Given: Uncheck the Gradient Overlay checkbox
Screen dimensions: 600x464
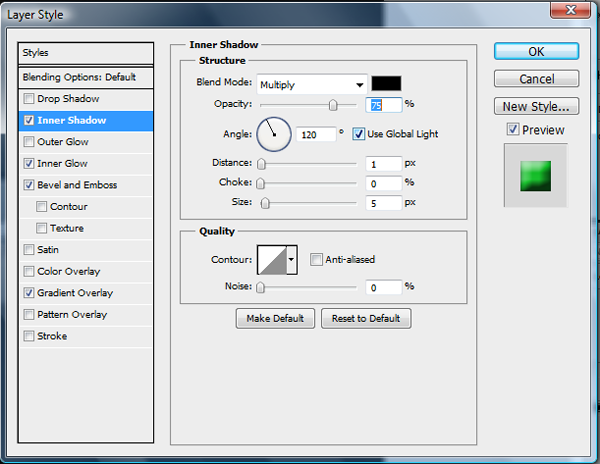Looking at the screenshot, I should [29, 293].
